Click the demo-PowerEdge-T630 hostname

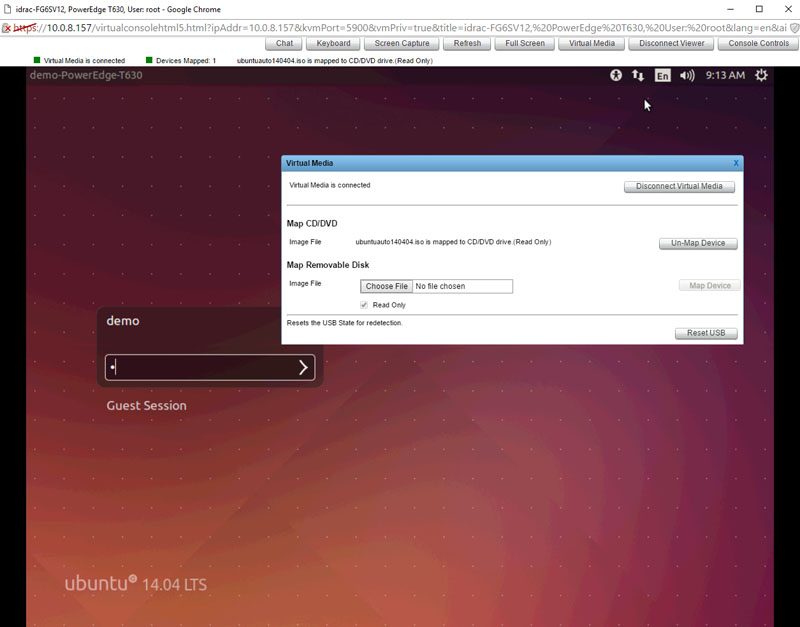[x=86, y=75]
